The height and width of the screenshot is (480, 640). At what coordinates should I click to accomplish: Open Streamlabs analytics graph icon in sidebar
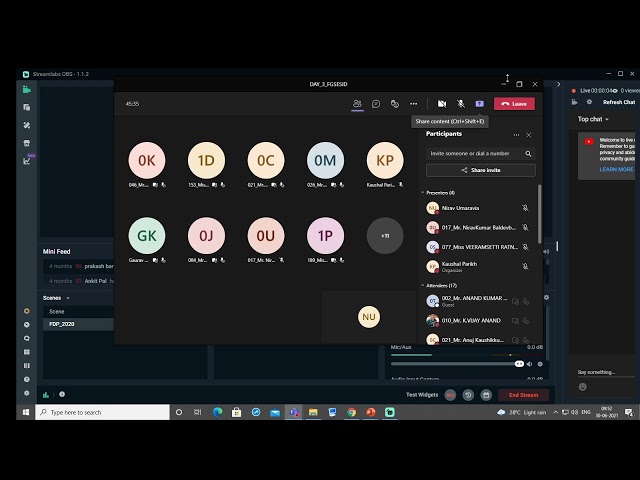click(27, 161)
